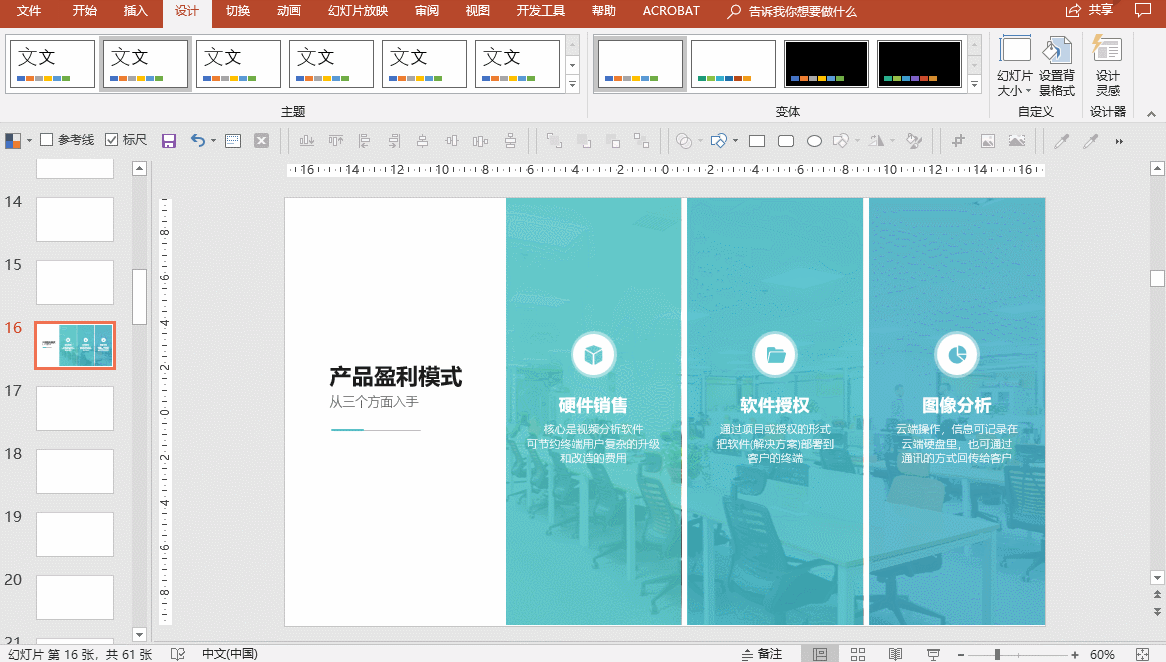Screen dimensions: 1166x662
Task: Click the 共享 share button
Action: 1090,11
